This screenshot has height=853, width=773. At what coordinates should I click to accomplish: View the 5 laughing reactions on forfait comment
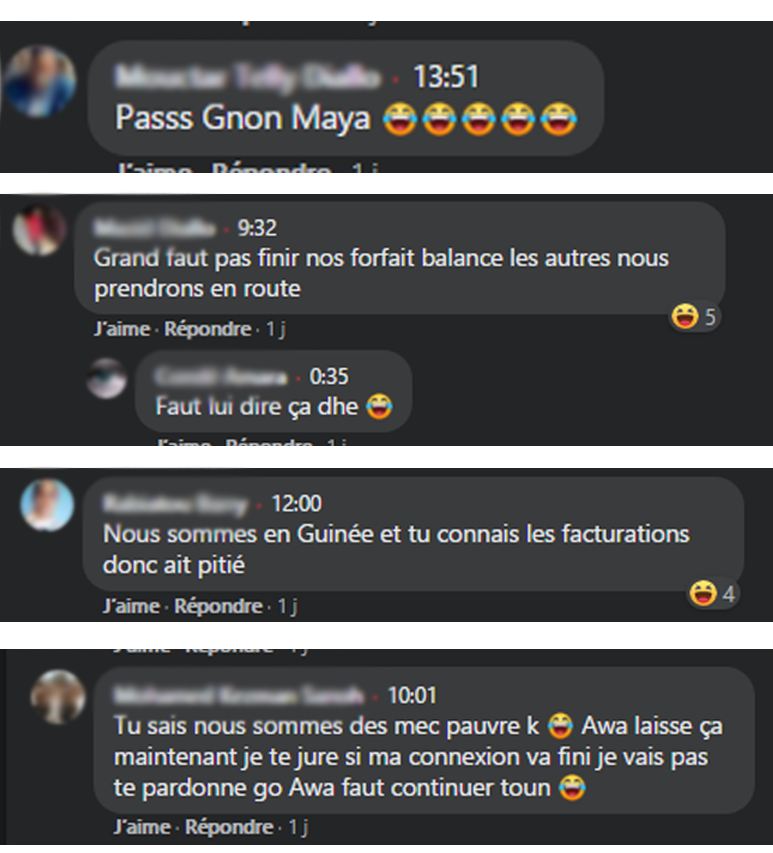coord(694,316)
